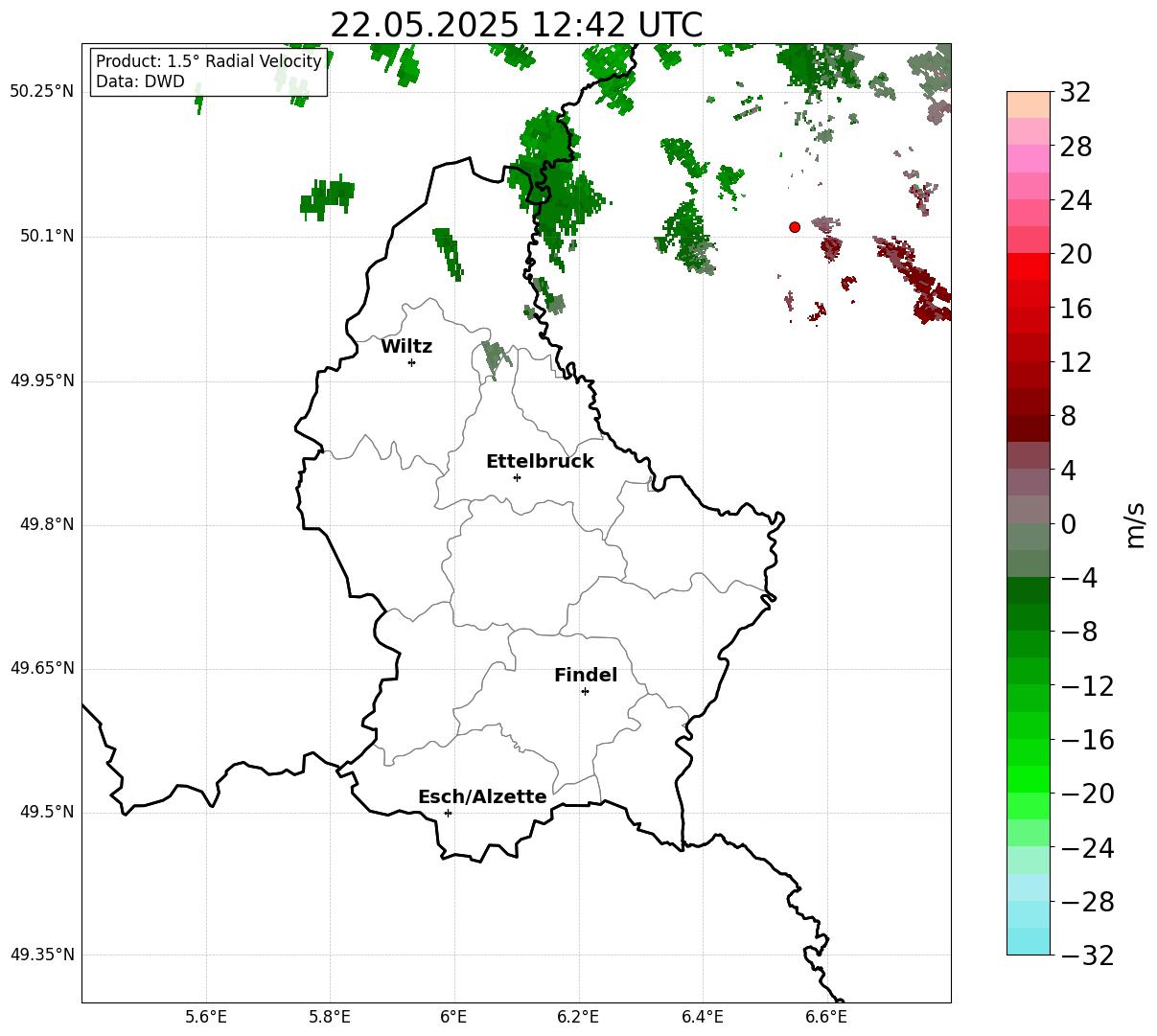The width and height of the screenshot is (1157, 1036).
Task: Click the 49.95°N latitude label
Action: point(42,380)
